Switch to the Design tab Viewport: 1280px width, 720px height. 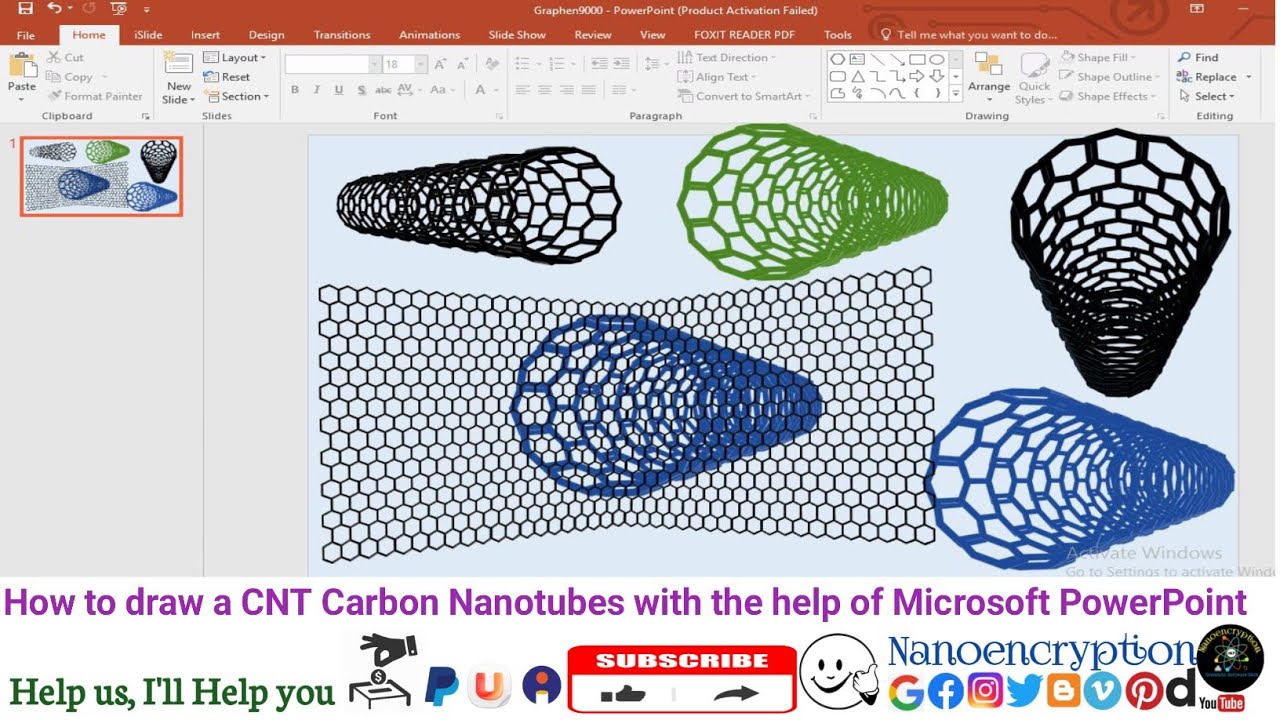266,35
